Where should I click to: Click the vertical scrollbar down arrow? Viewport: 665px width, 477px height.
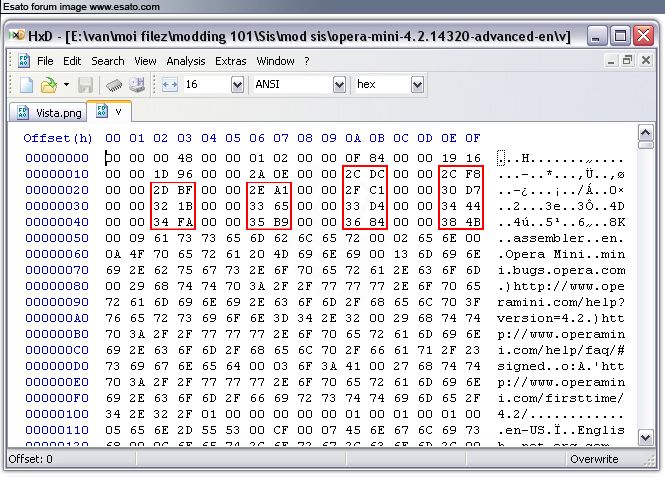click(x=645, y=437)
